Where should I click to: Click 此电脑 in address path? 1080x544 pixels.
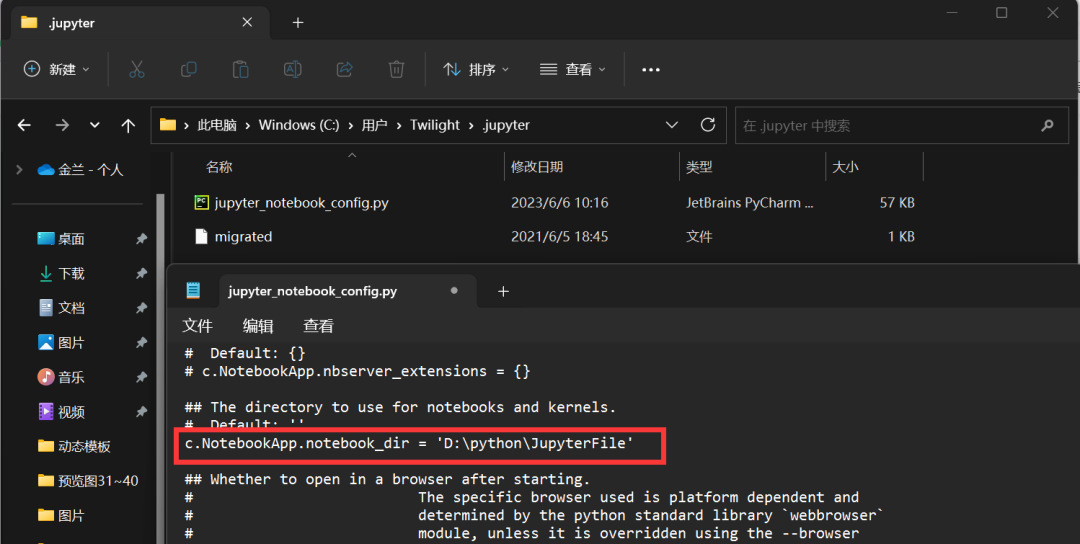click(217, 125)
